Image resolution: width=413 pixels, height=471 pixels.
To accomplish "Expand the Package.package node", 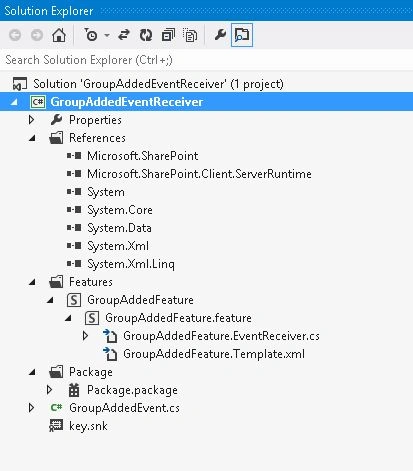I will point(49,390).
